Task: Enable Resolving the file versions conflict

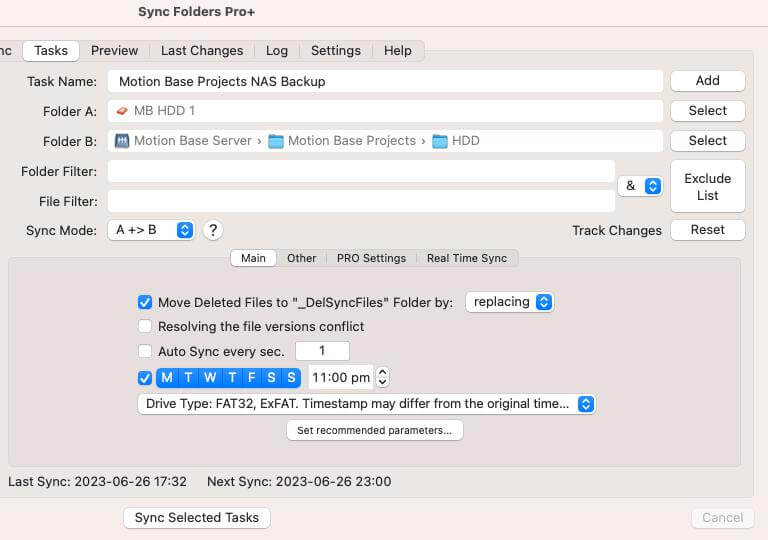Action: point(145,326)
